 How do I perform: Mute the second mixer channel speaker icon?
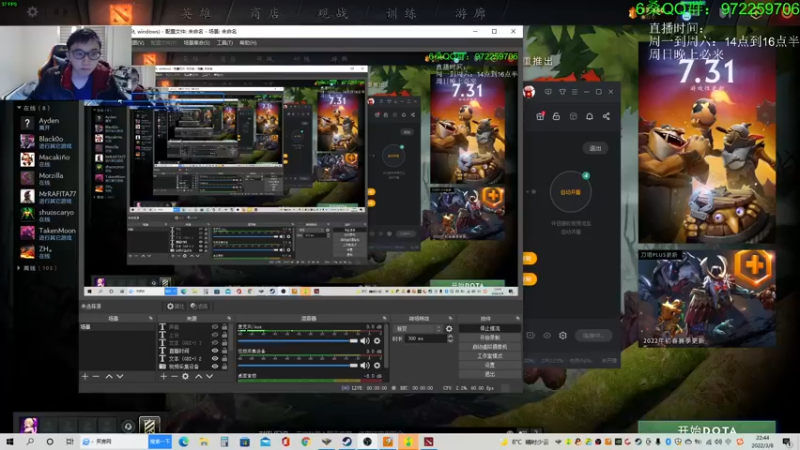point(365,365)
